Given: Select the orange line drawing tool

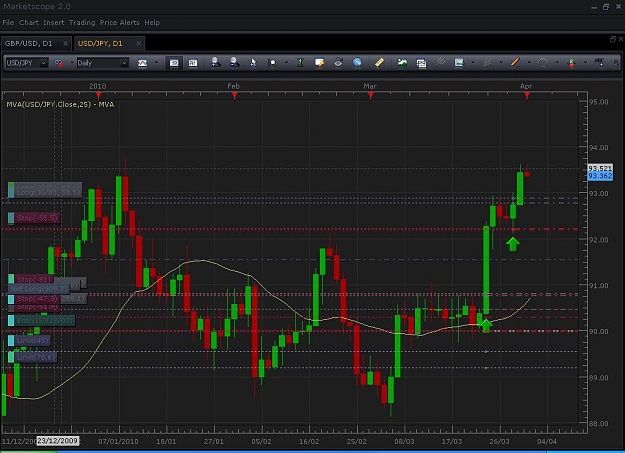Looking at the screenshot, I should point(515,63).
